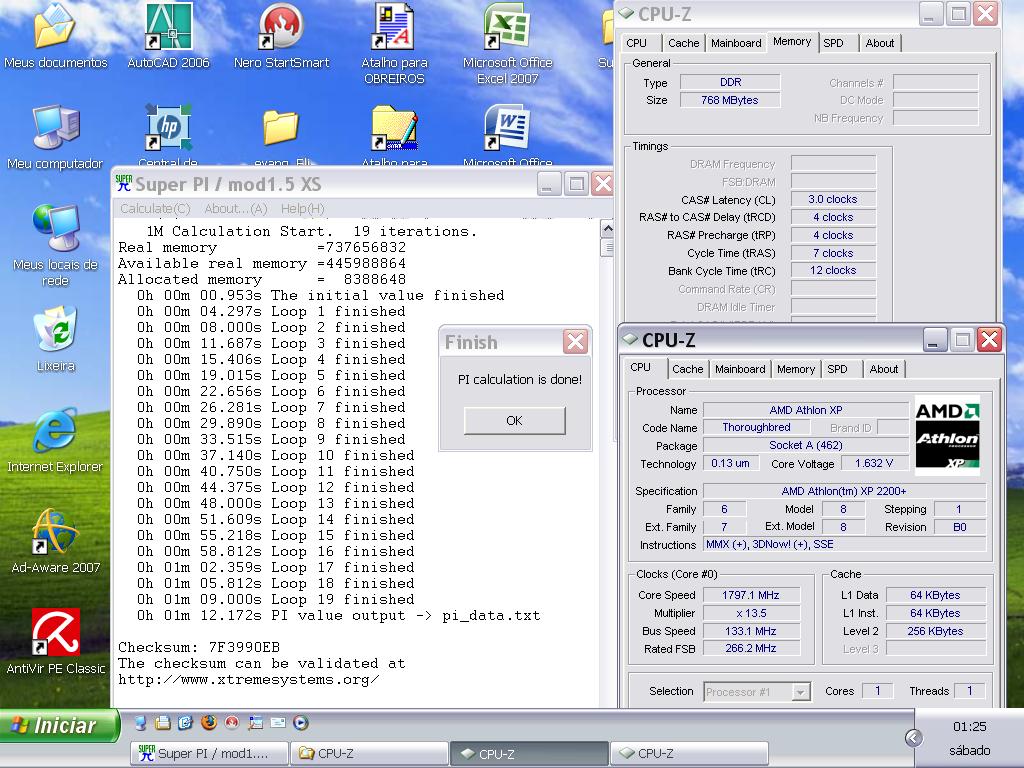The image size is (1024, 768).
Task: Click the Firefox quick launch icon
Action: (x=209, y=722)
